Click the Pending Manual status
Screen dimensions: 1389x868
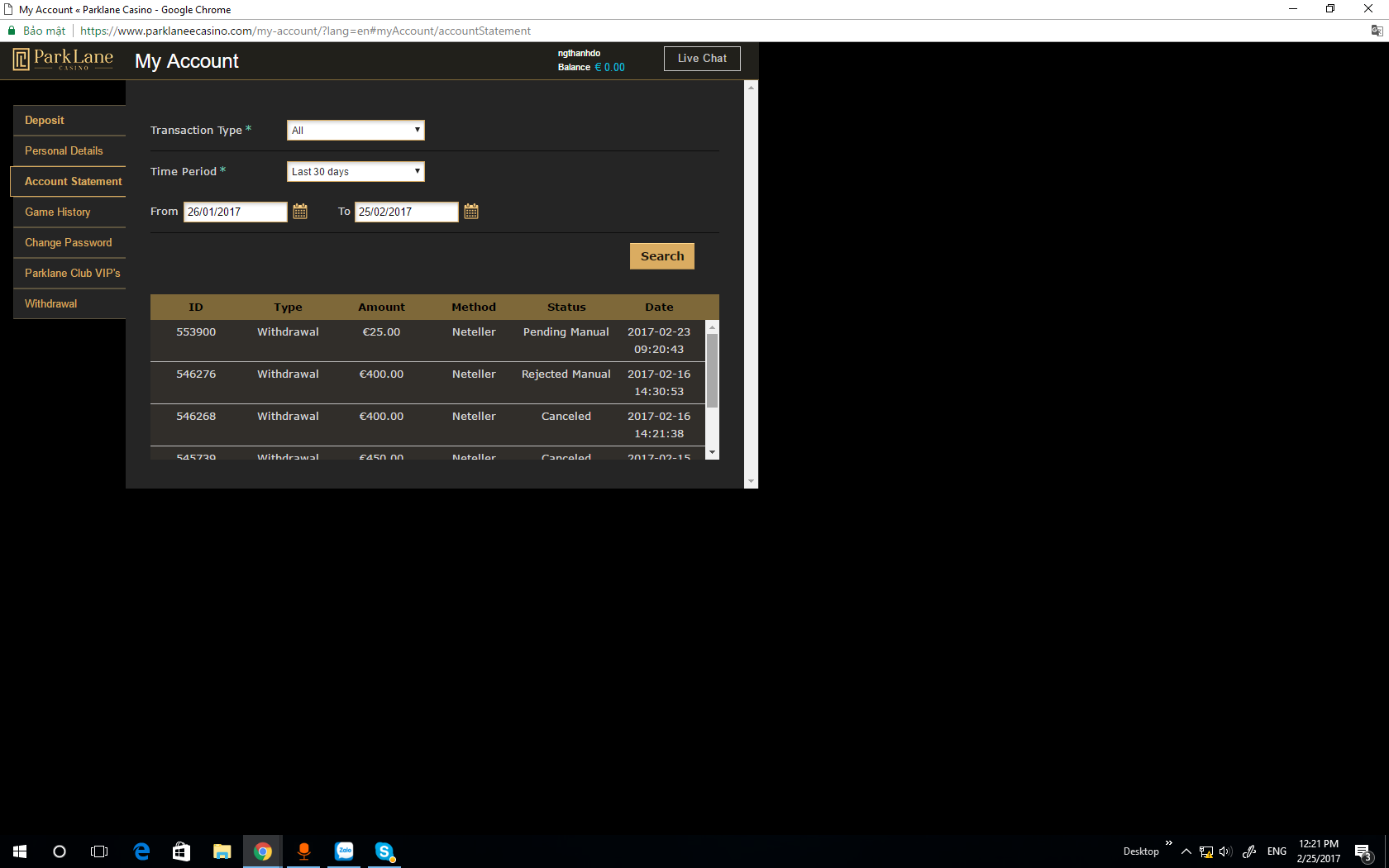coord(566,332)
